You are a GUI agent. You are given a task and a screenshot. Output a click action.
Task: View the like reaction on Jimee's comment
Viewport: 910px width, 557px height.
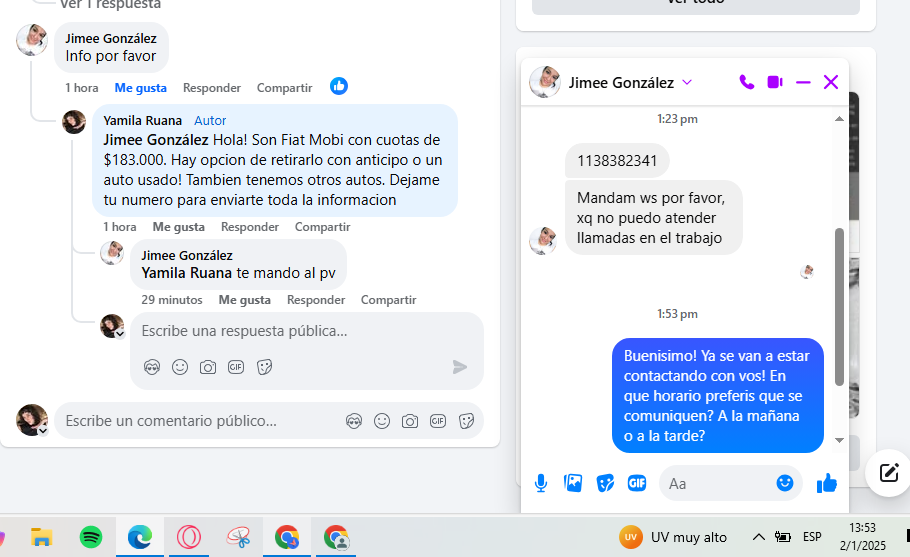click(x=339, y=86)
